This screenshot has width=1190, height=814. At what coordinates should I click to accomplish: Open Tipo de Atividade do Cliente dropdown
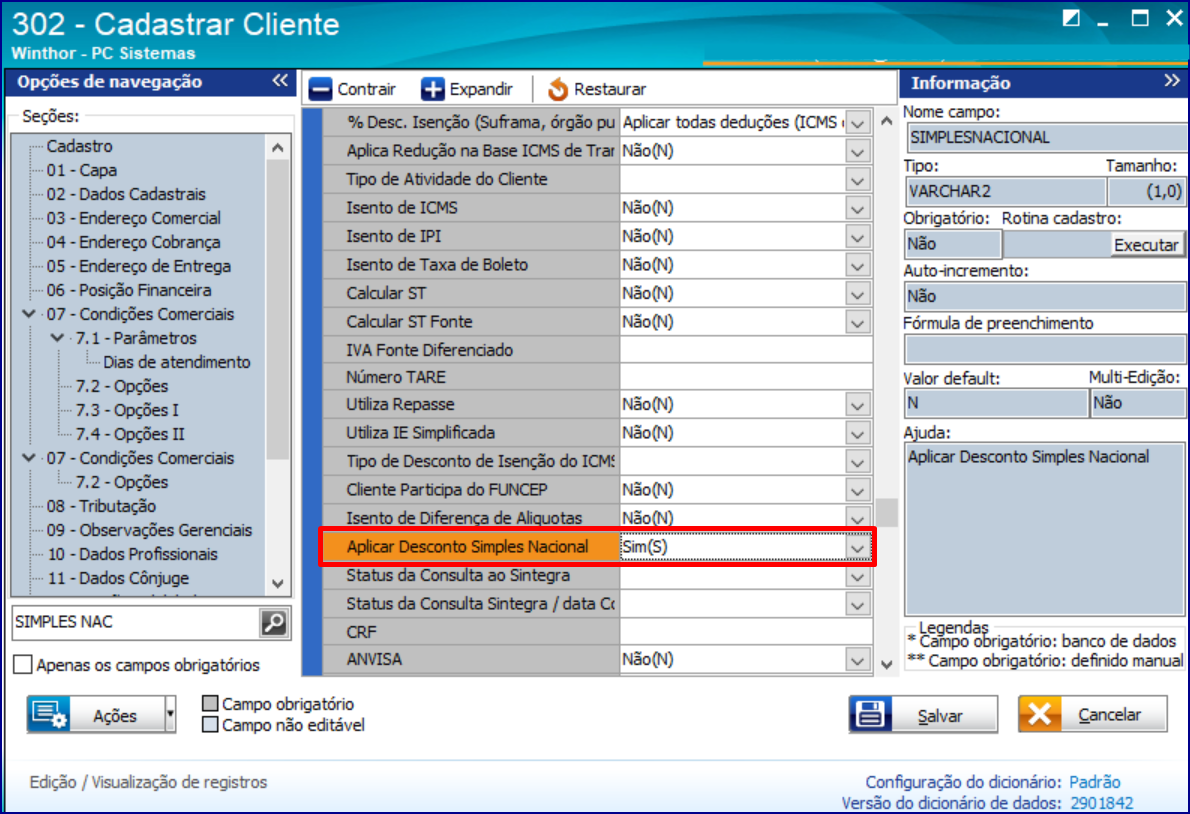coord(858,180)
